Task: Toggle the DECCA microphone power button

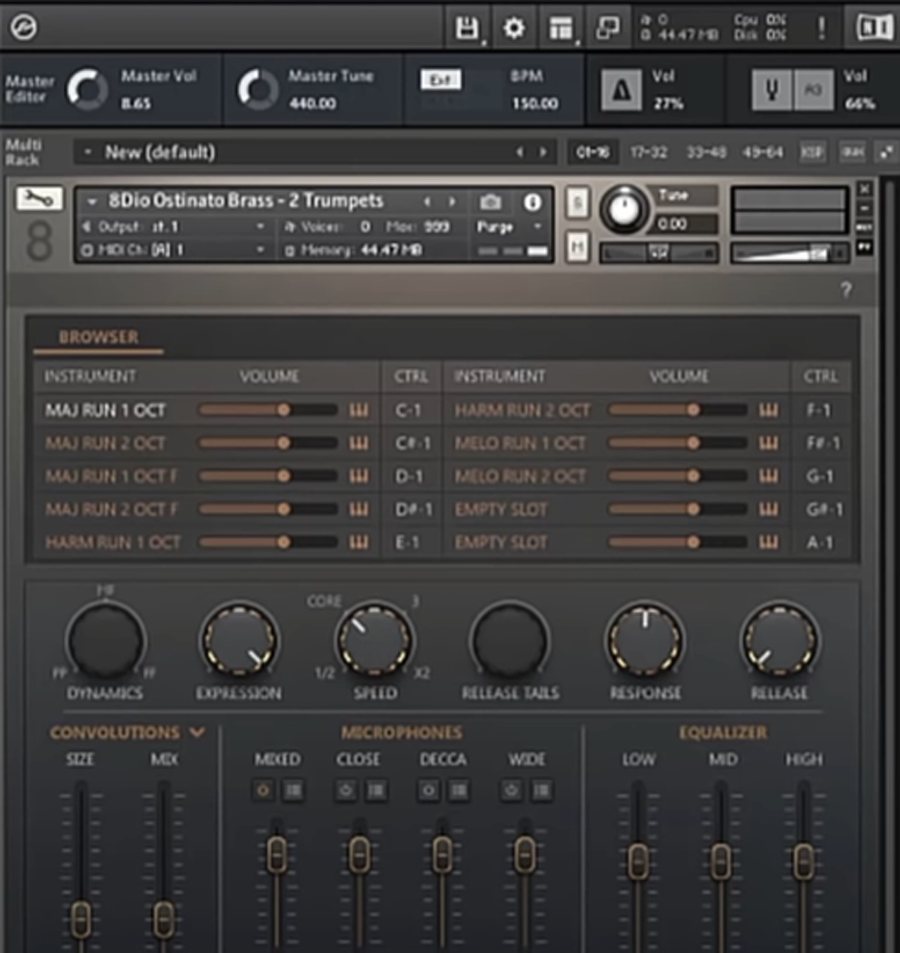Action: pos(428,791)
